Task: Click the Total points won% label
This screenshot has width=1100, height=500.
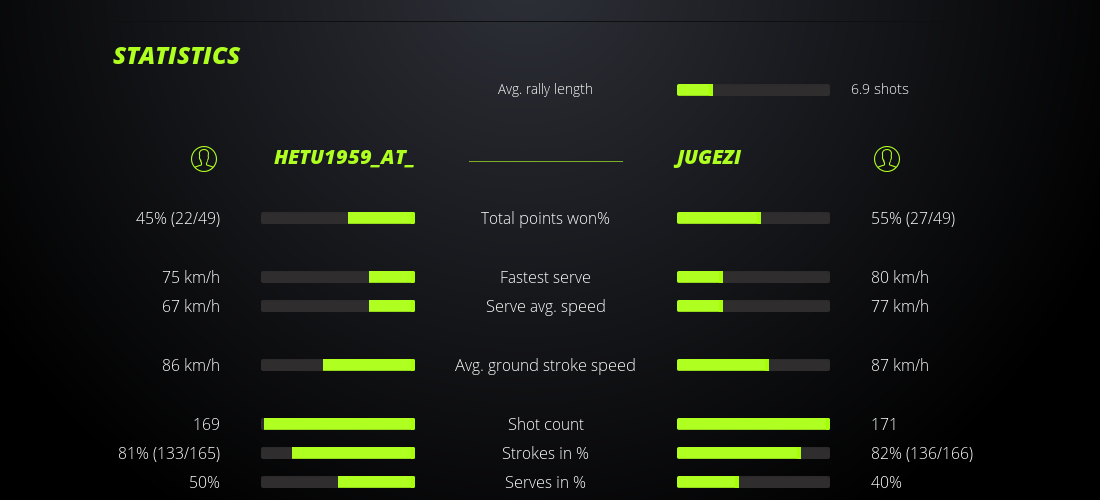Action: coord(545,218)
